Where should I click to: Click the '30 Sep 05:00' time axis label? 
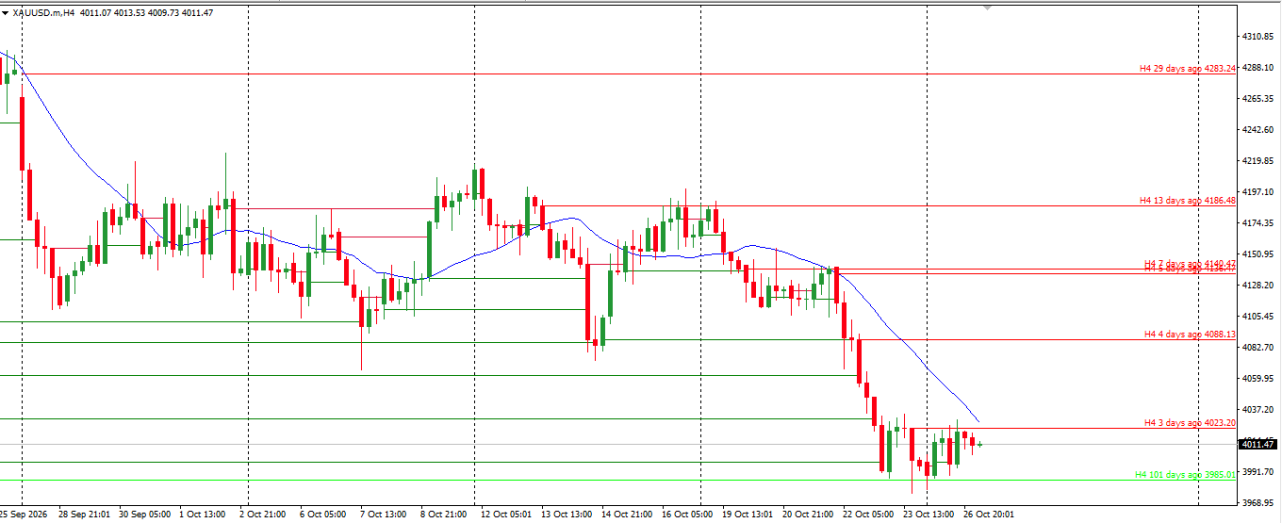144,514
